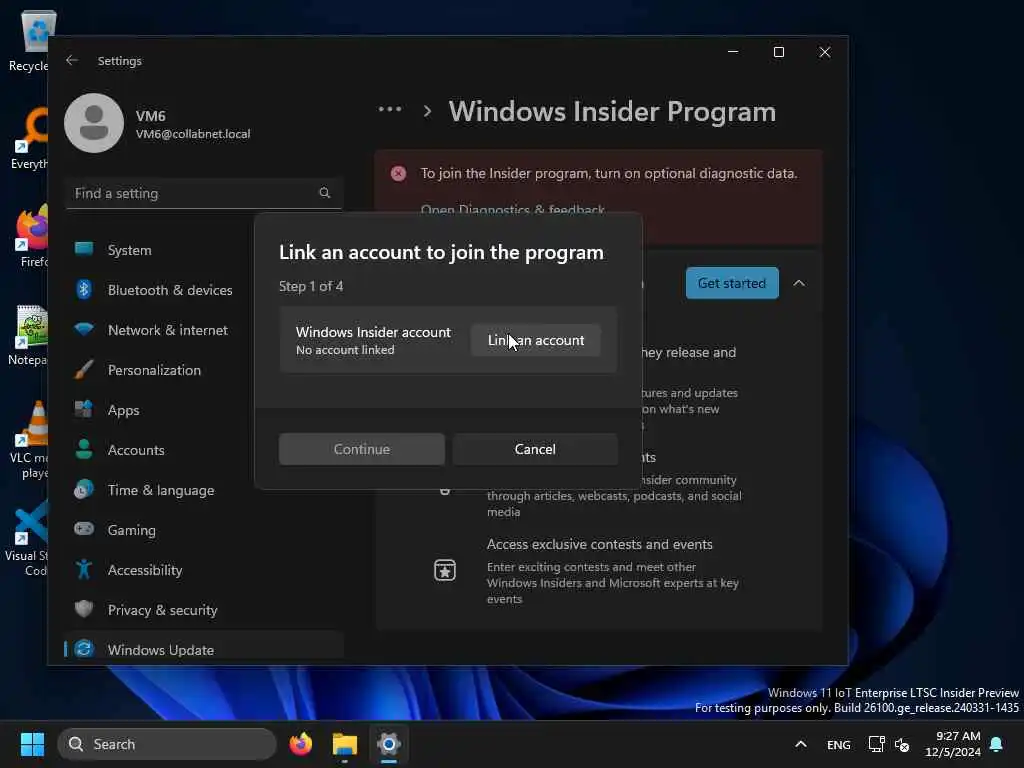
Task: Open Diagnostics & feedback link
Action: tap(513, 210)
